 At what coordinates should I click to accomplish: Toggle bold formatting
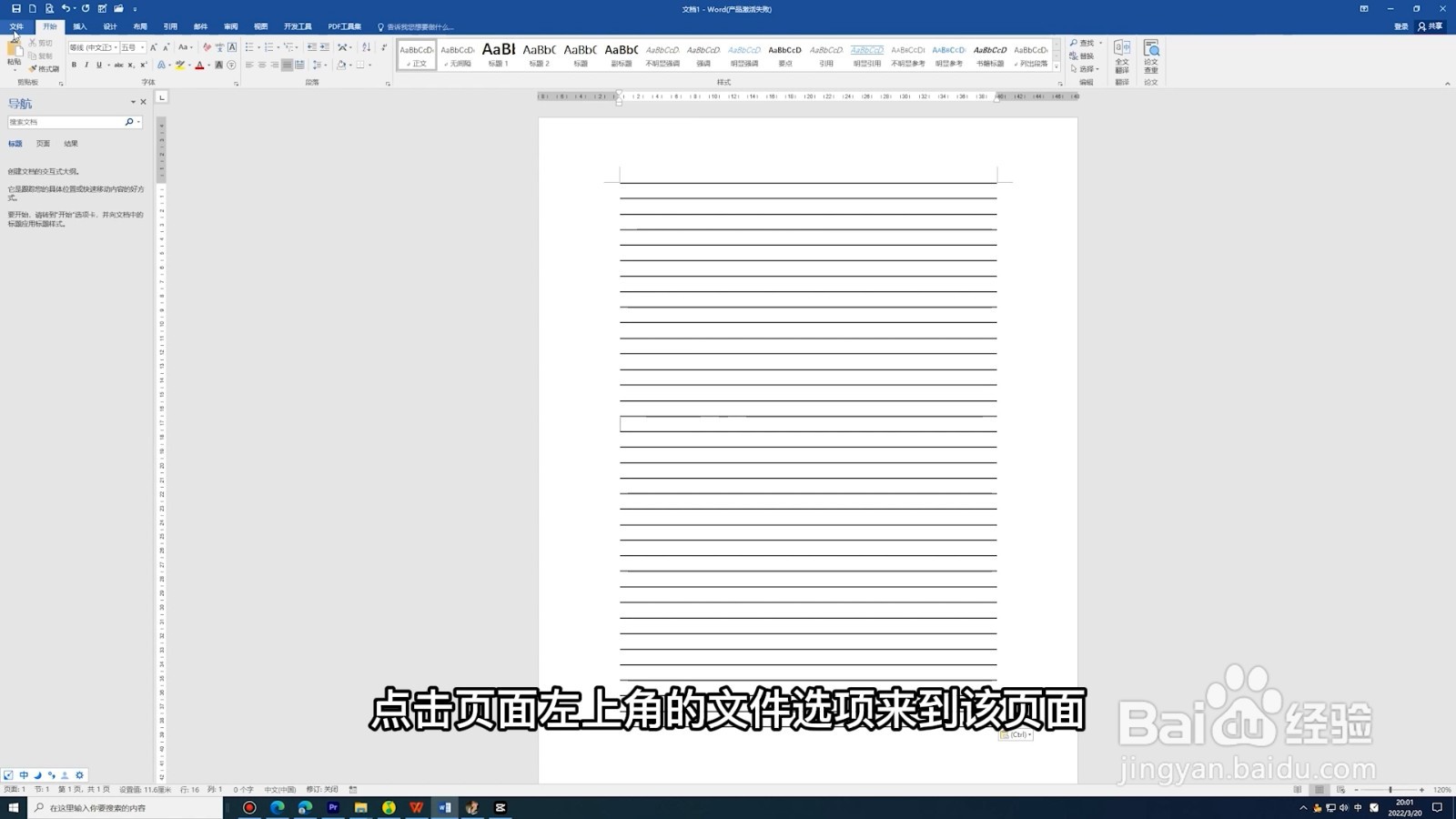74,66
